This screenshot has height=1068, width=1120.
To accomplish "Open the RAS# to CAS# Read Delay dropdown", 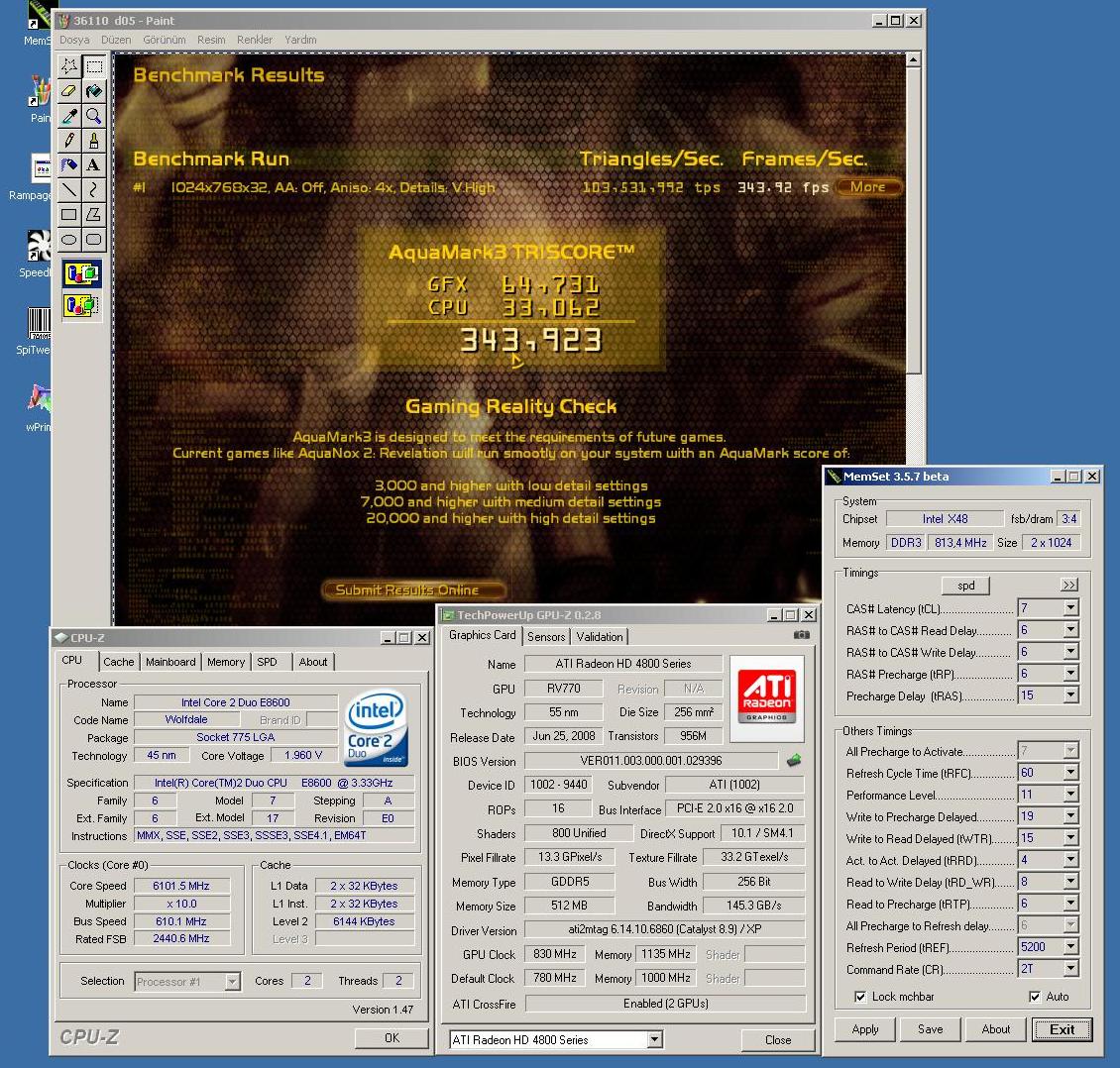I will click(1070, 630).
